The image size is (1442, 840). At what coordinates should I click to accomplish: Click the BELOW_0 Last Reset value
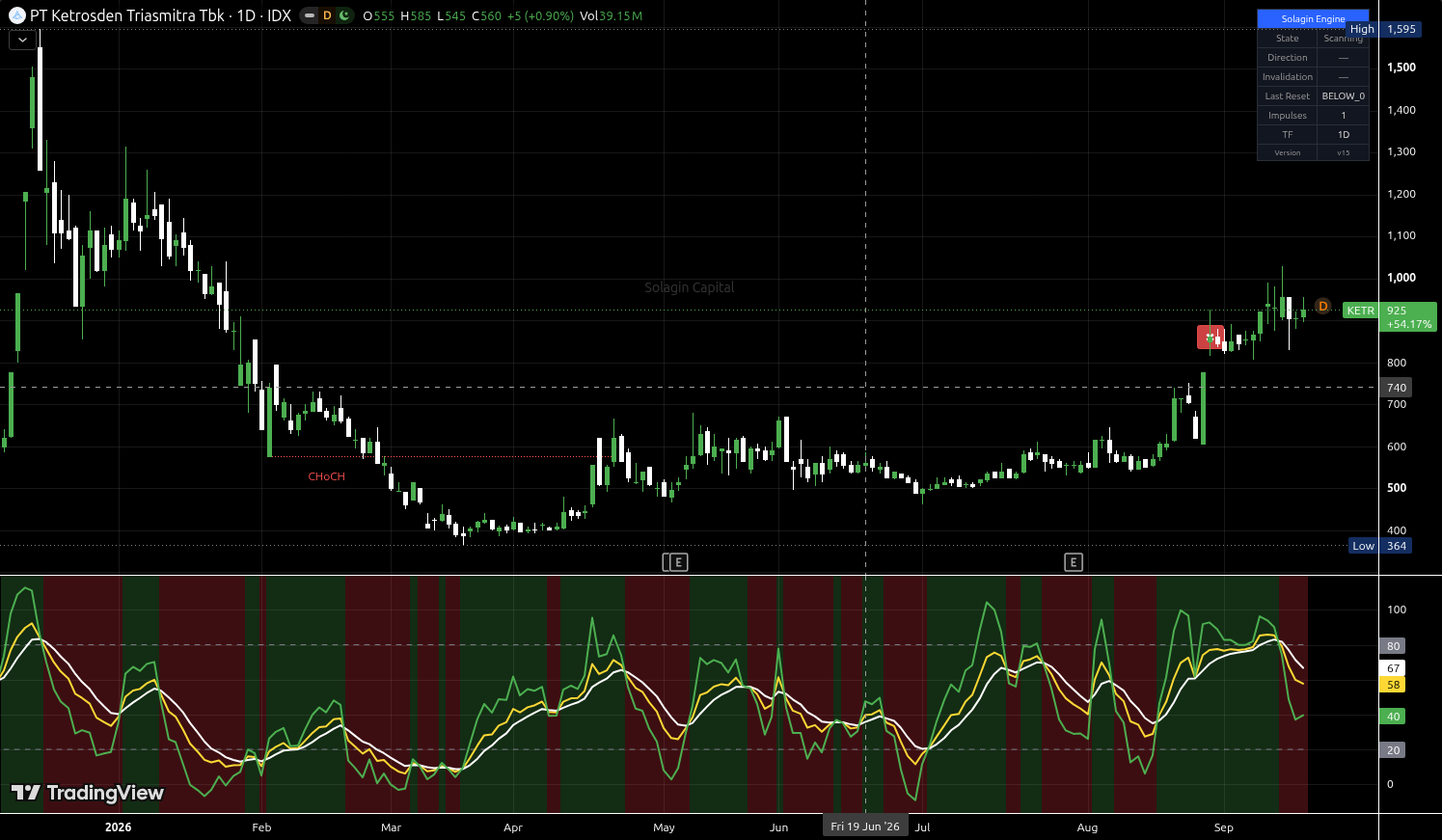[x=1344, y=96]
